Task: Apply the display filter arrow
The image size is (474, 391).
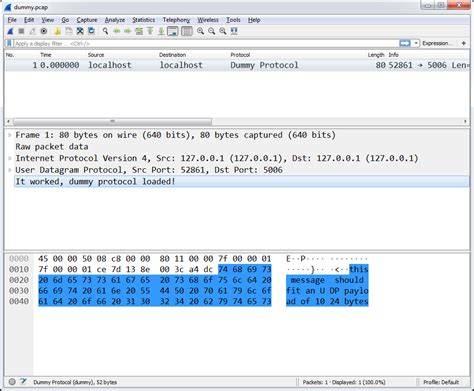Action: point(405,43)
